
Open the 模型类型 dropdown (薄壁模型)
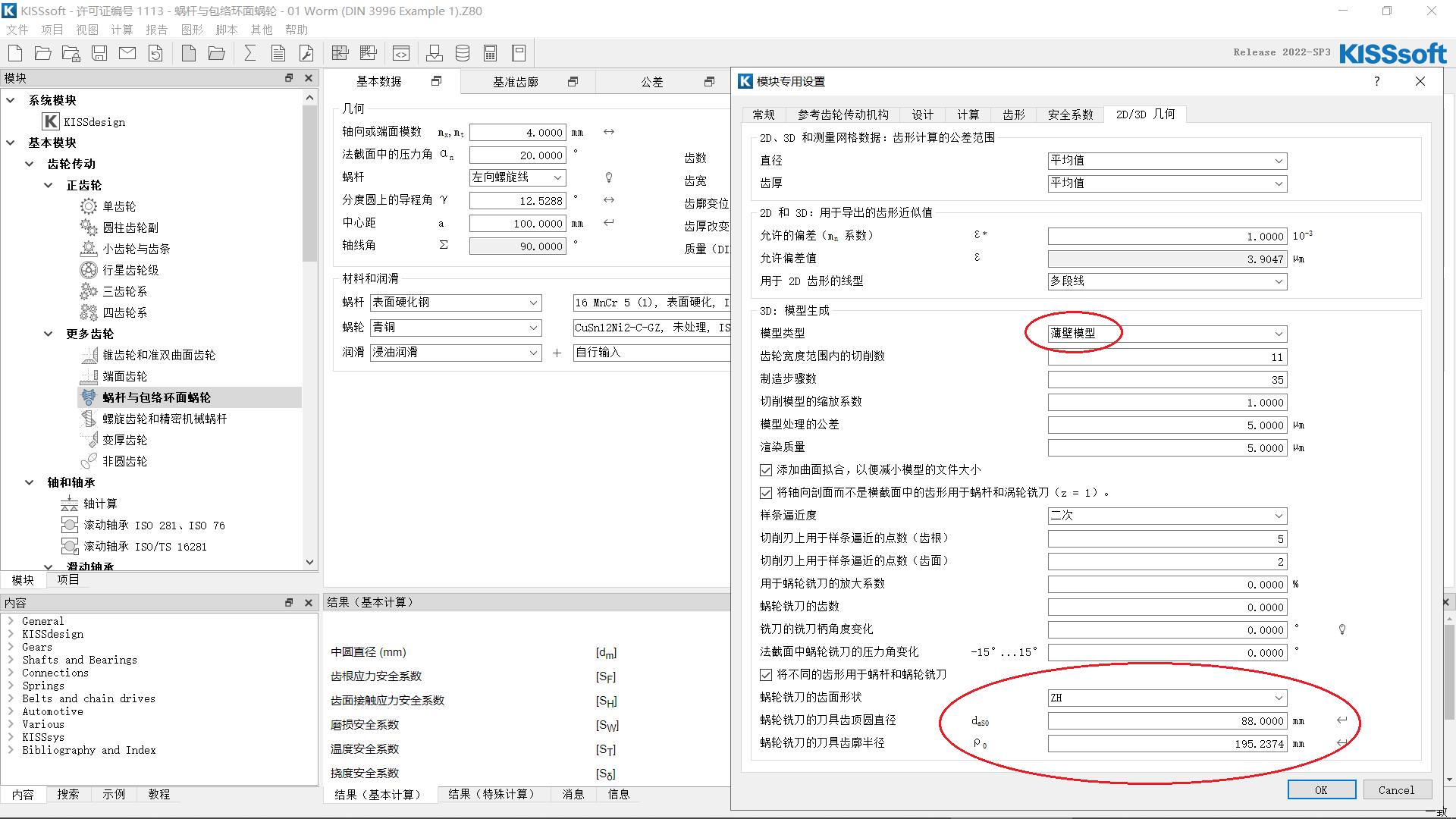pos(1168,334)
